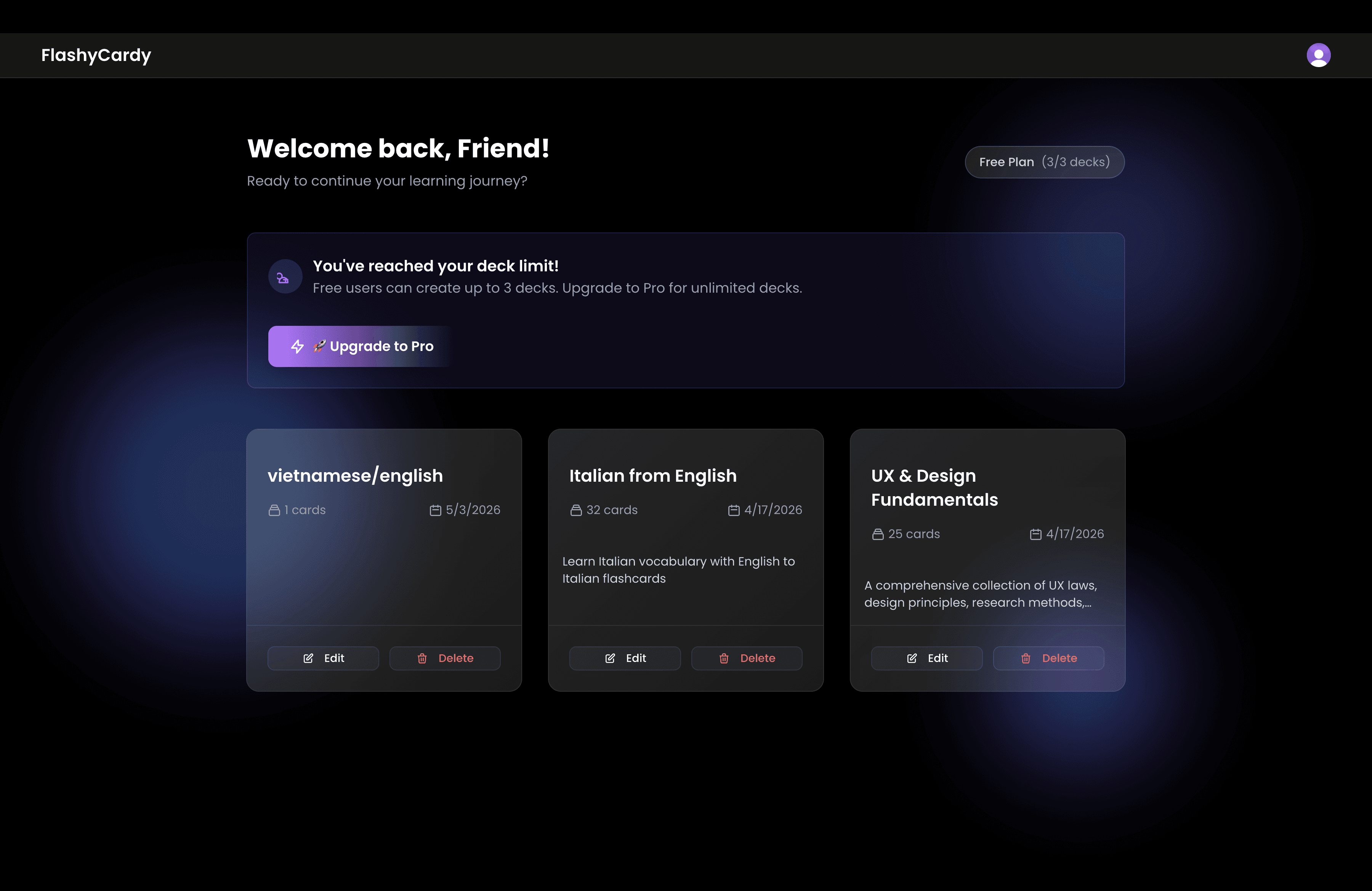Open the Italian from English deck title
Screen dimensions: 1372x891
(x=652, y=476)
